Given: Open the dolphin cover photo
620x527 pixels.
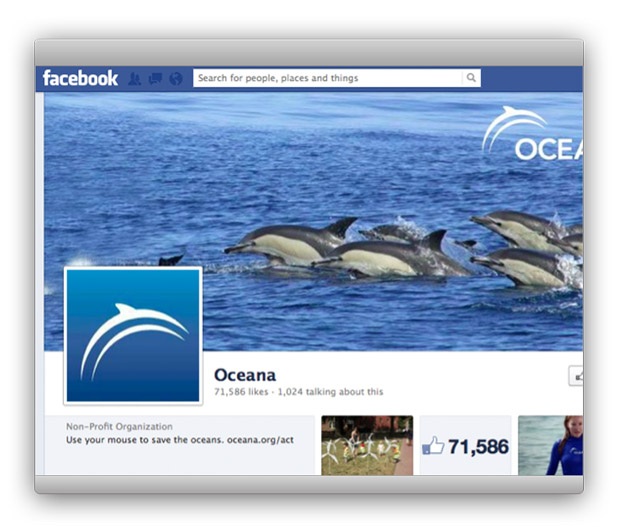Looking at the screenshot, I should click(313, 222).
